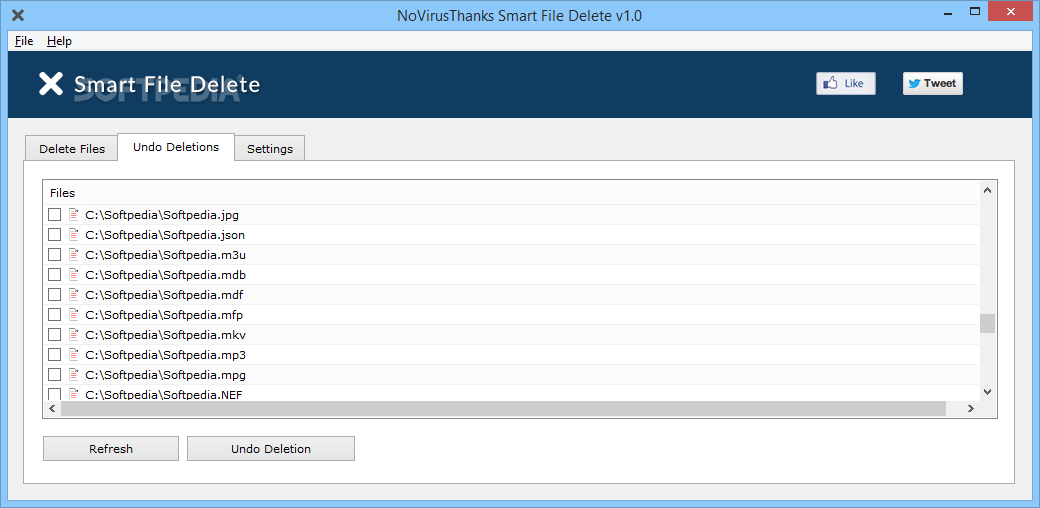Click the Facebook Like button
This screenshot has width=1040, height=508.
[846, 84]
